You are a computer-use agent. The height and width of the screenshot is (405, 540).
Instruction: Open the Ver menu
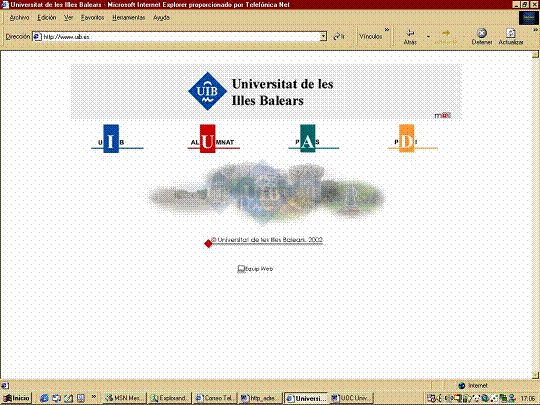[68, 18]
